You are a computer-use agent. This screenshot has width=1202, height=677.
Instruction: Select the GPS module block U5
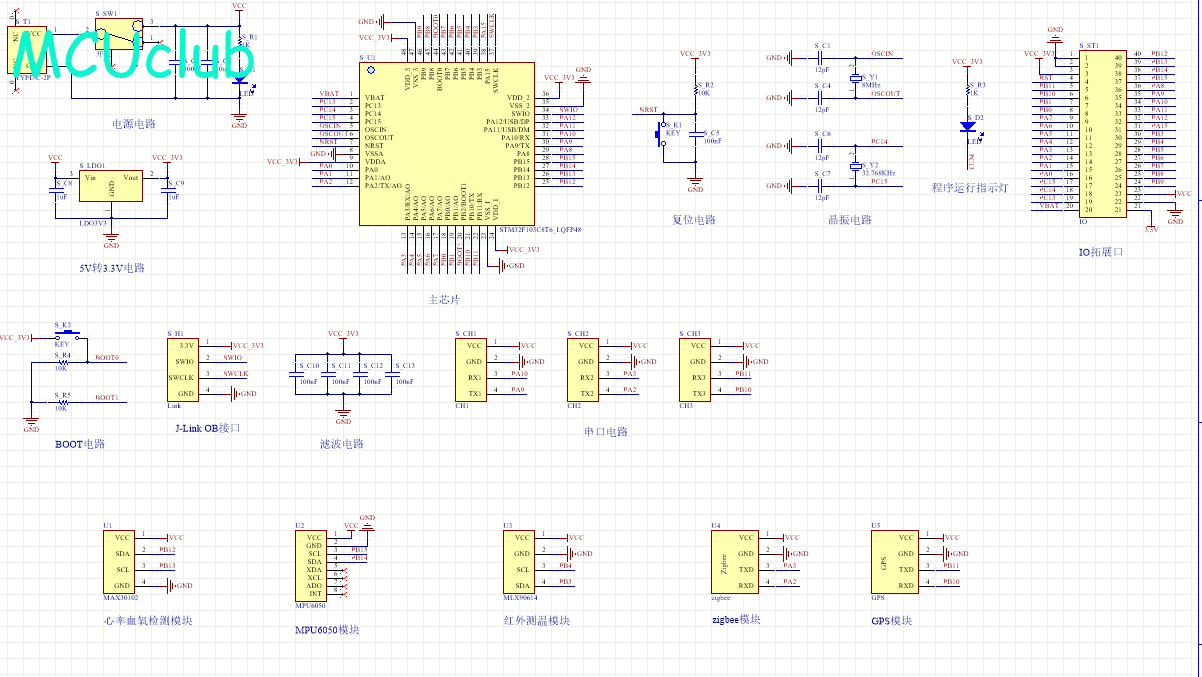894,562
